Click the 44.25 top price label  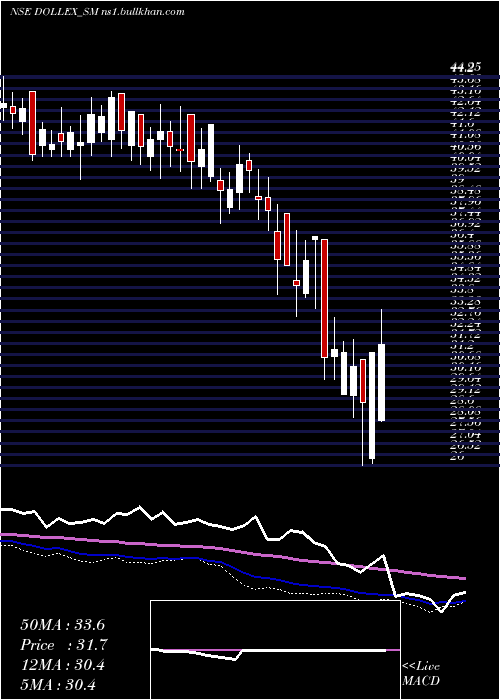[x=466, y=67]
